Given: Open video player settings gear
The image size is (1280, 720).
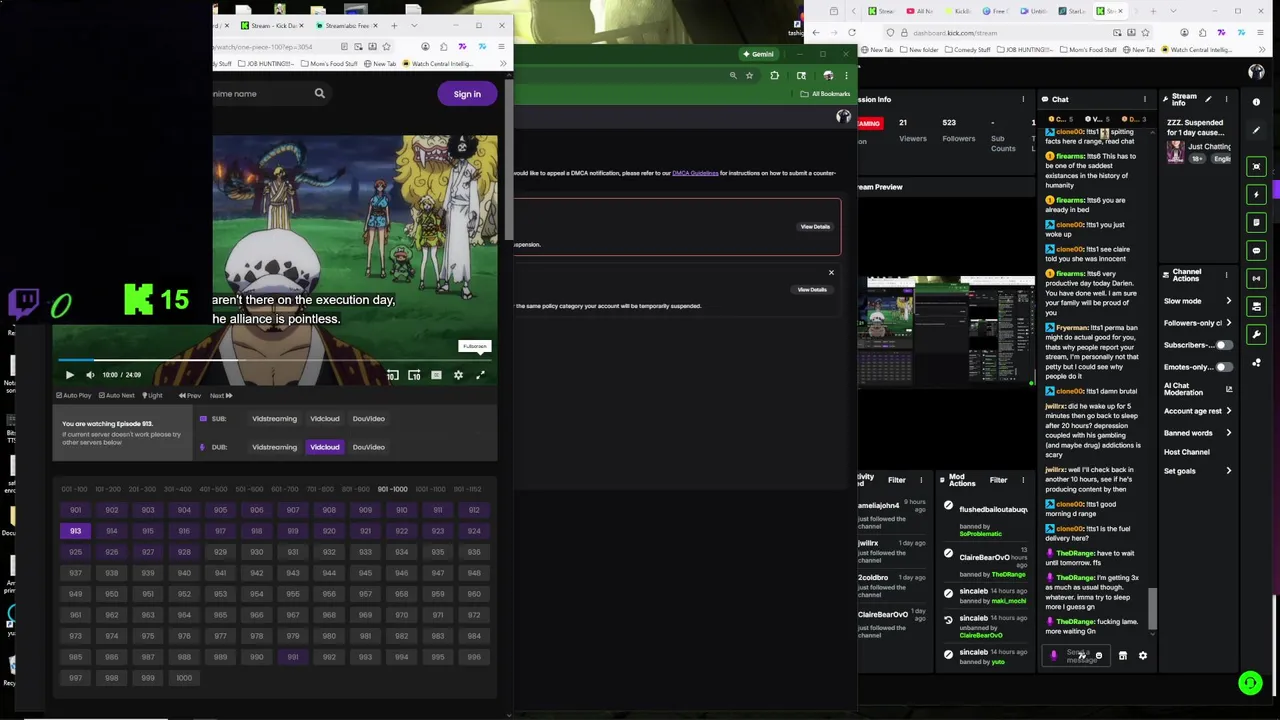Looking at the screenshot, I should click(458, 375).
